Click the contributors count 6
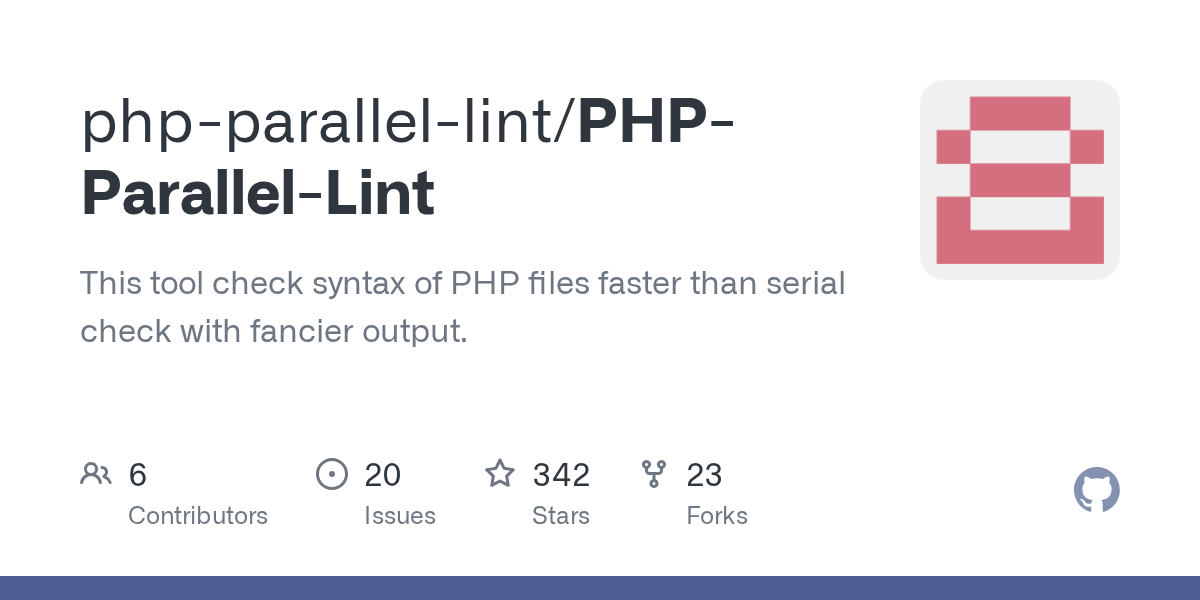1200x600 pixels. pyautogui.click(x=138, y=475)
